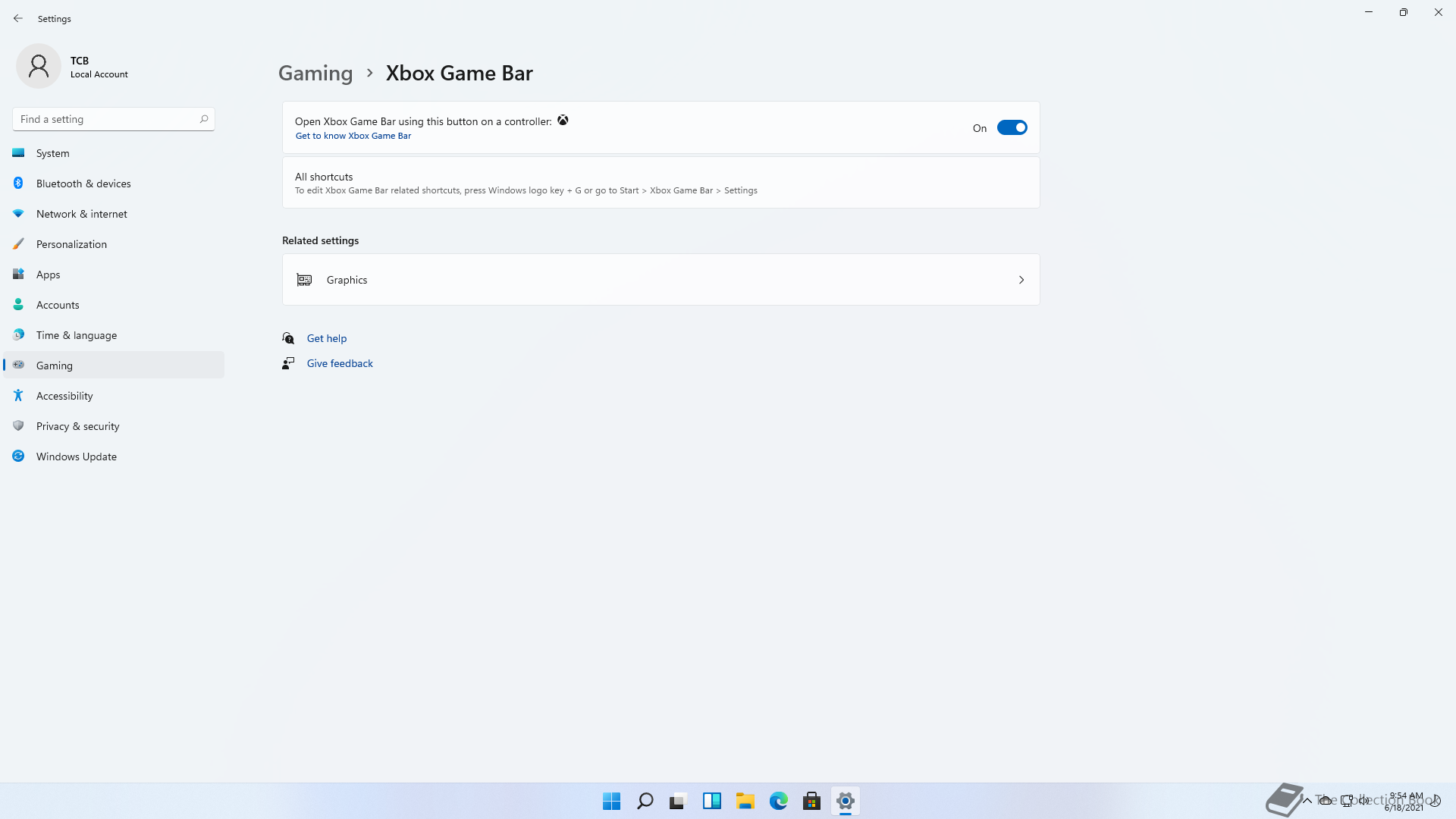
Task: Click the Related settings heading
Action: click(x=321, y=240)
